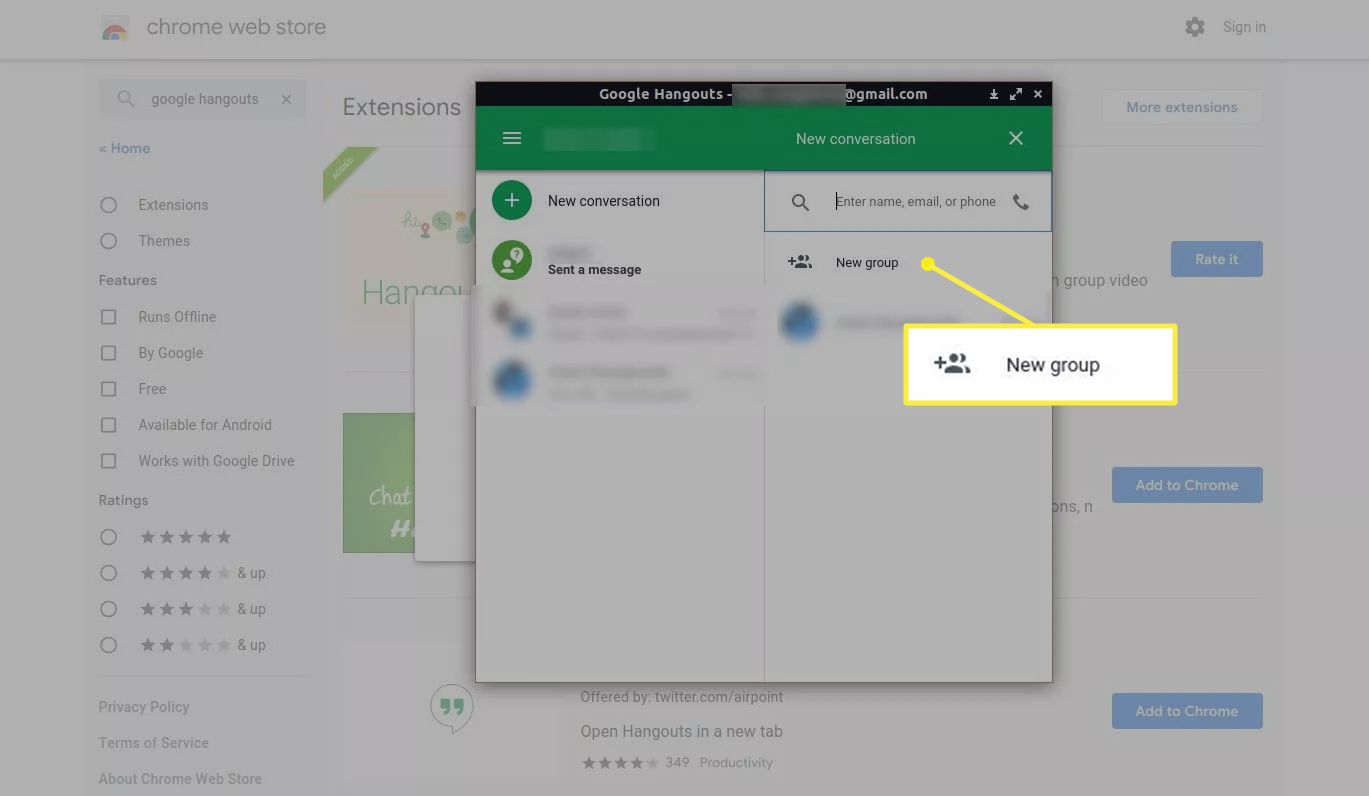The image size is (1369, 796).
Task: Open the Hangouts hamburger menu
Action: (x=512, y=138)
